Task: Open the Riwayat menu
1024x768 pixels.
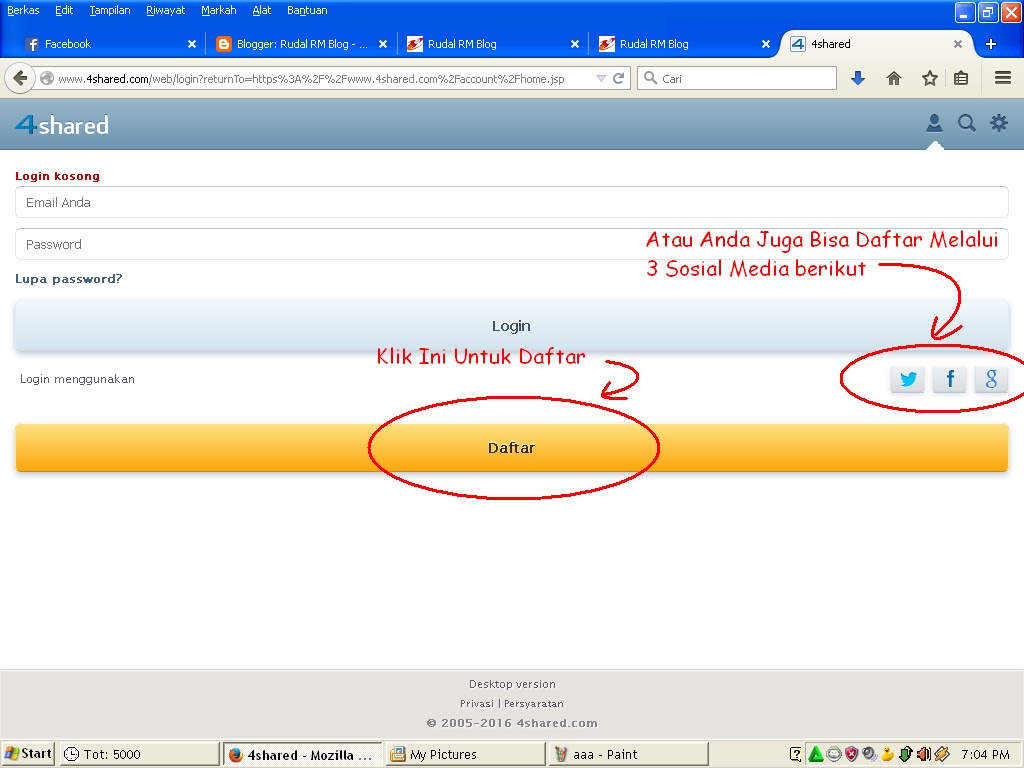Action: tap(165, 10)
